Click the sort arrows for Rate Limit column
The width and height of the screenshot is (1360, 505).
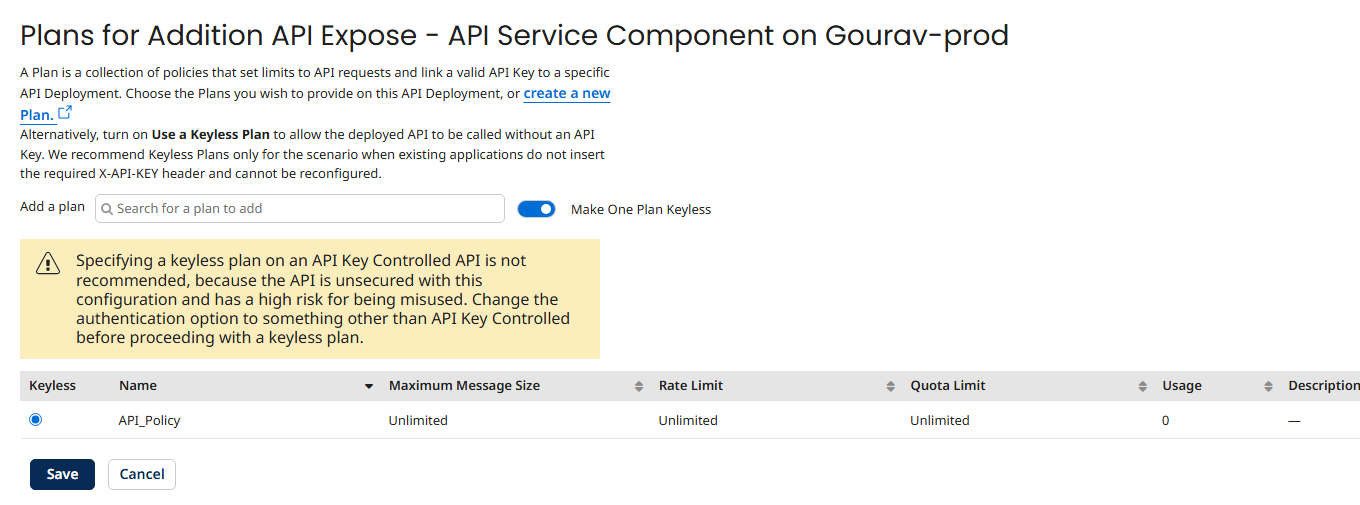(890, 386)
